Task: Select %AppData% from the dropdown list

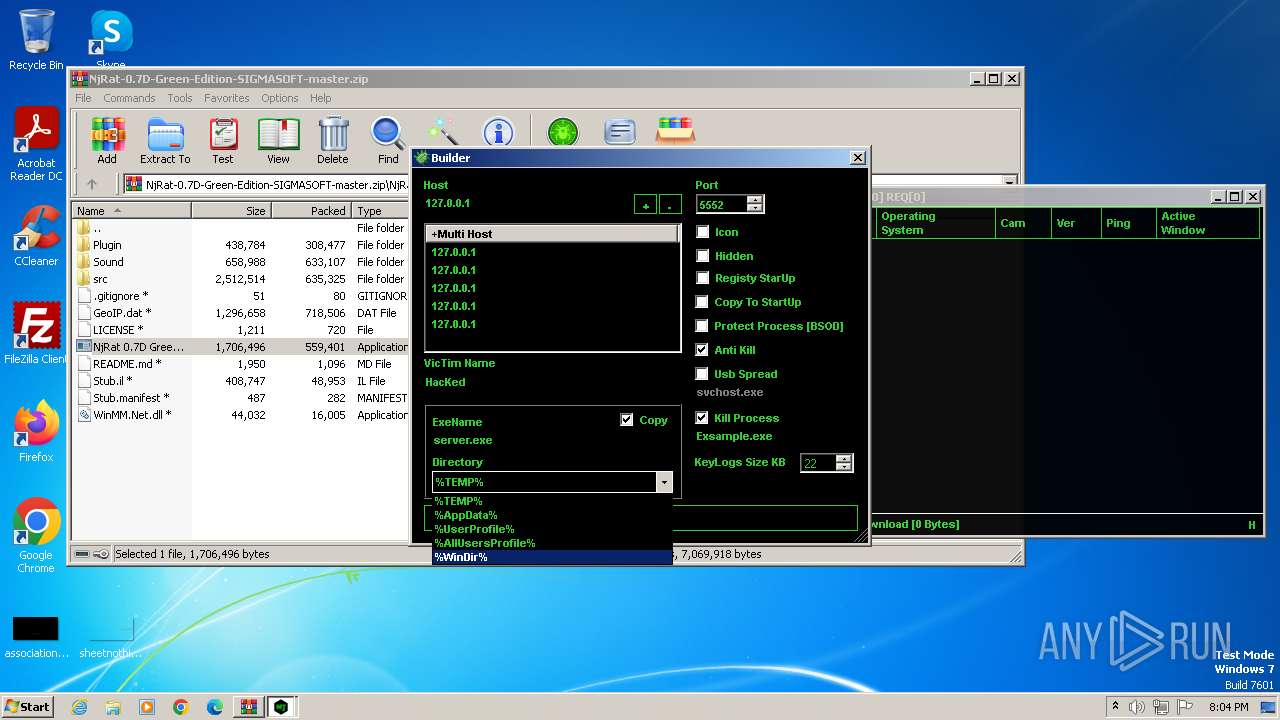Action: [552, 515]
